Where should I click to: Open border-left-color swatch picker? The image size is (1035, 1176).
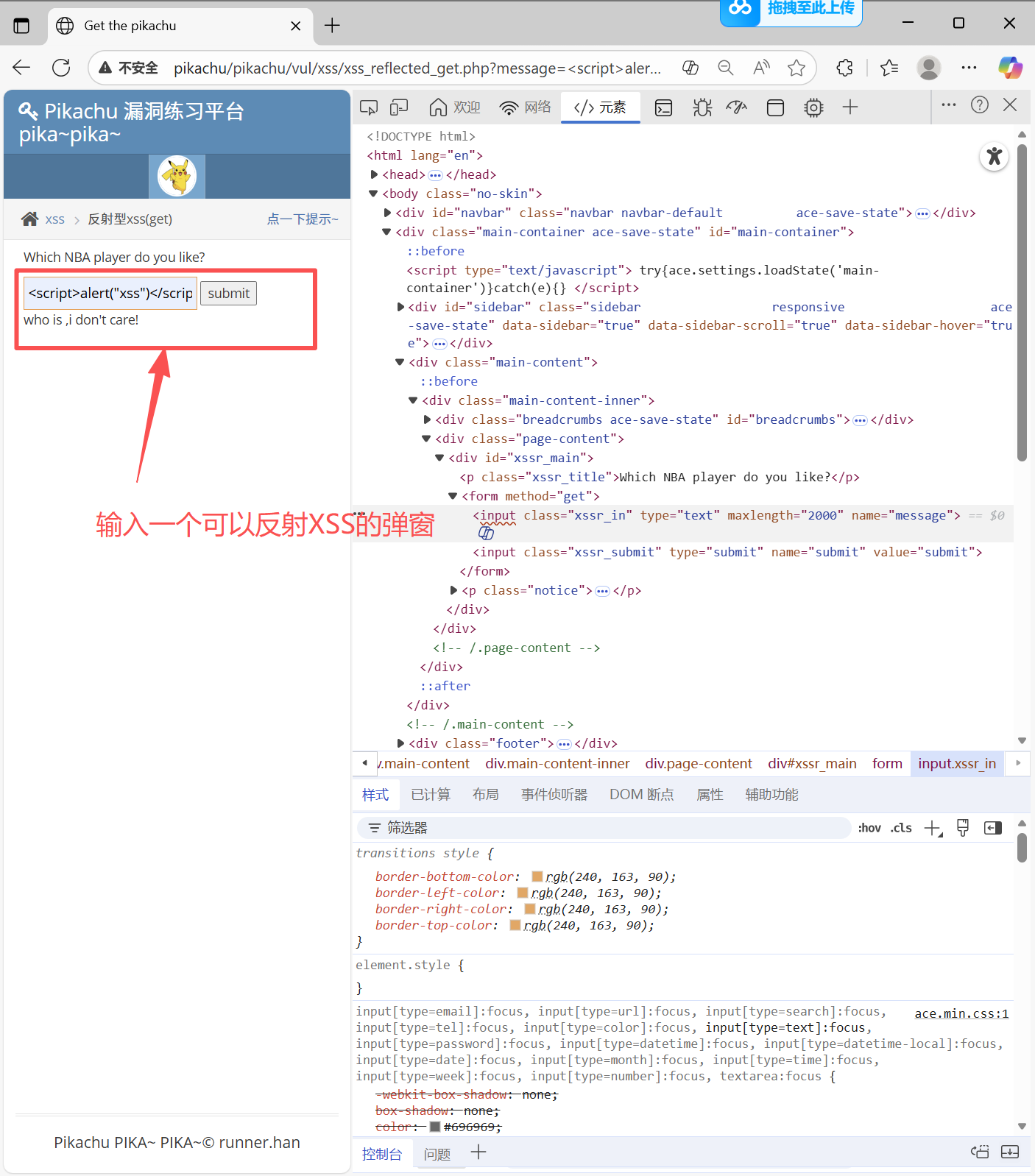pyautogui.click(x=523, y=893)
